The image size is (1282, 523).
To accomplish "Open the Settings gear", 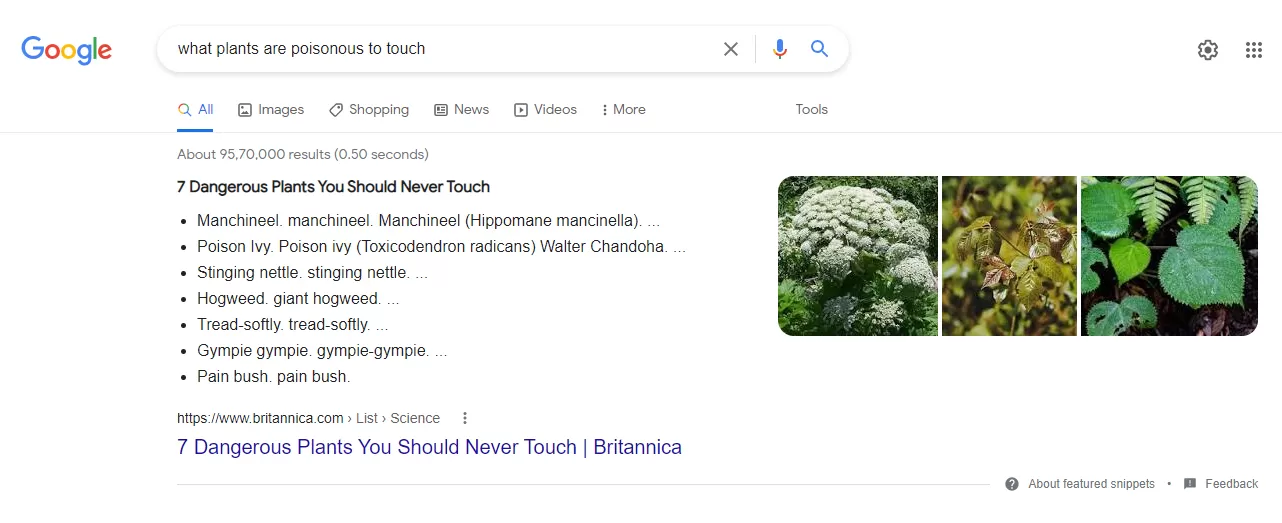I will coord(1208,50).
